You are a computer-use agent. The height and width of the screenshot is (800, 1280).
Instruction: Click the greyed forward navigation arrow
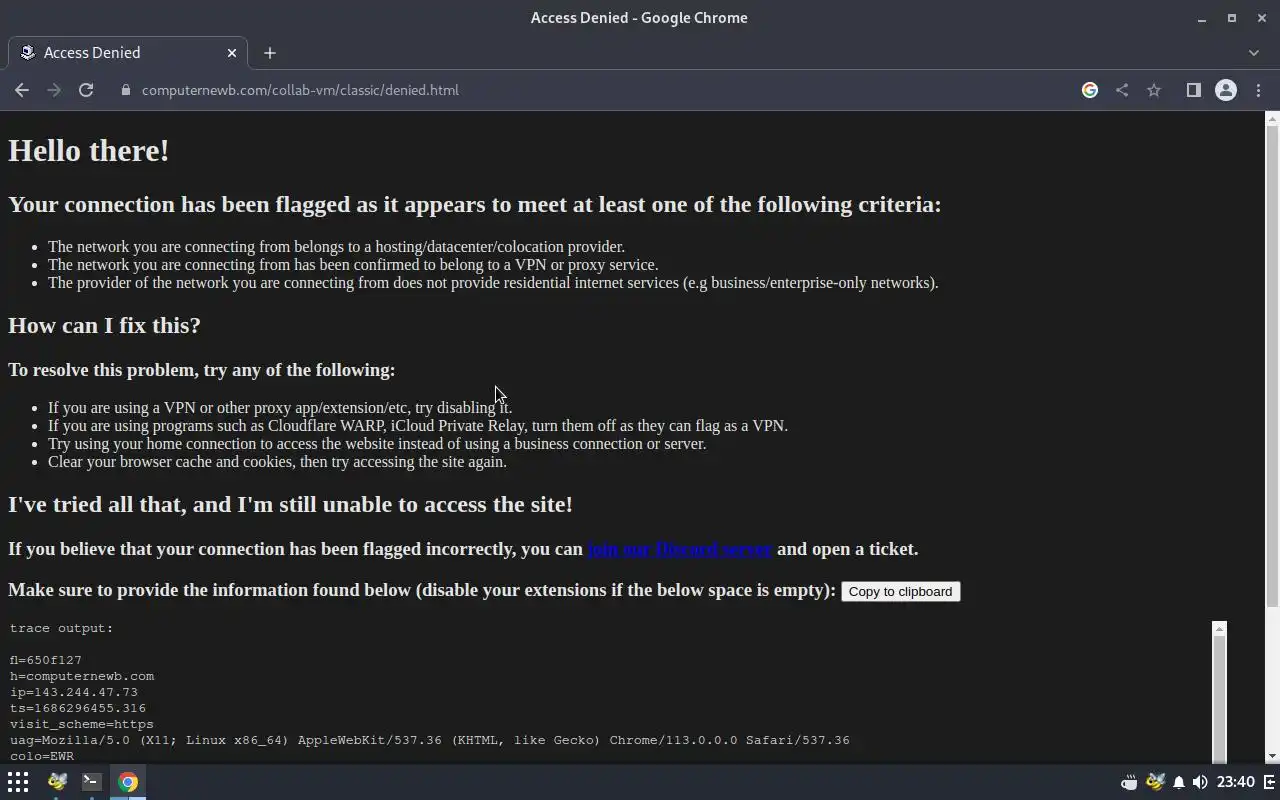(x=54, y=90)
